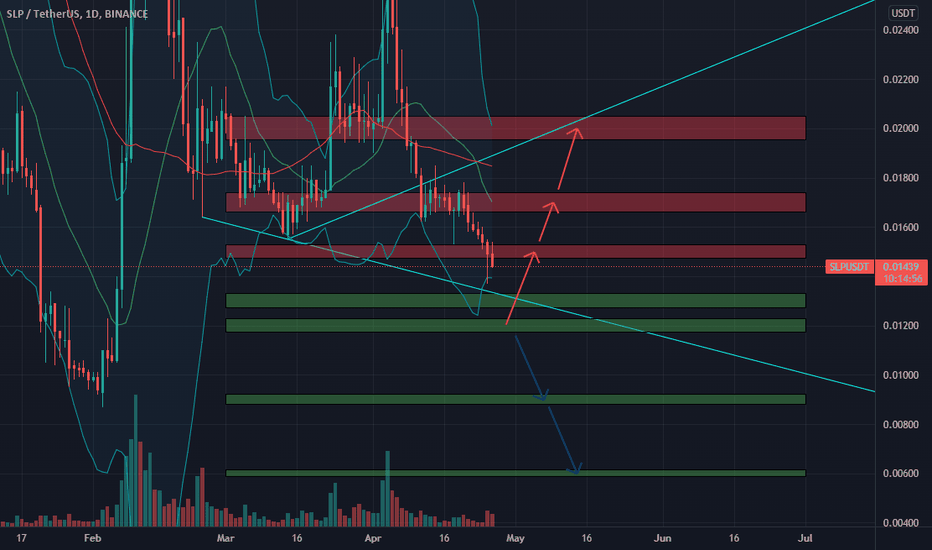This screenshot has width=932, height=550.
Task: Click the 0.00800 price axis label
Action: click(901, 425)
